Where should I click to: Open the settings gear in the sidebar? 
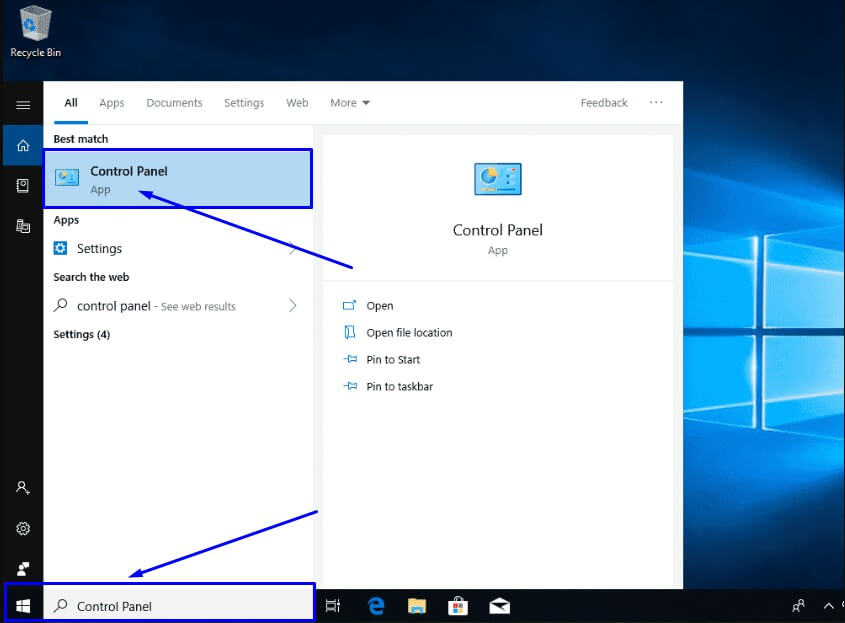(x=23, y=528)
